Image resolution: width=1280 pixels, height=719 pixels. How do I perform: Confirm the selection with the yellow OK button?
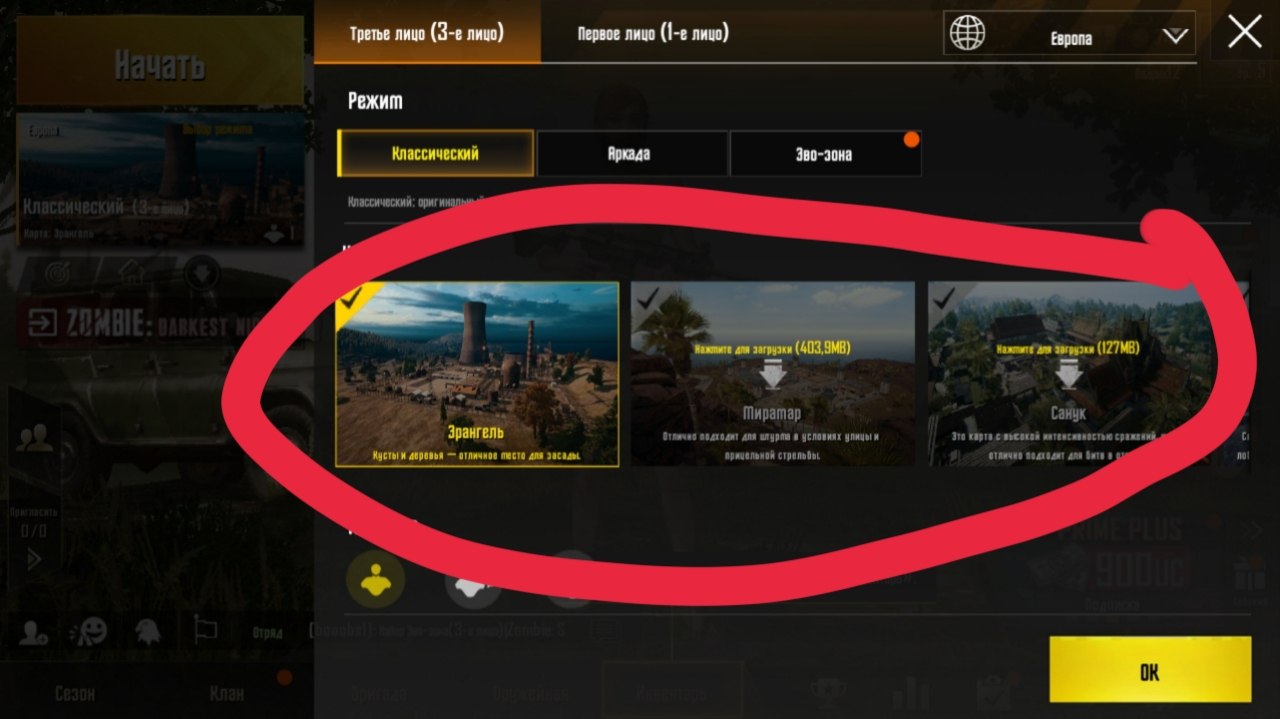(x=1150, y=670)
